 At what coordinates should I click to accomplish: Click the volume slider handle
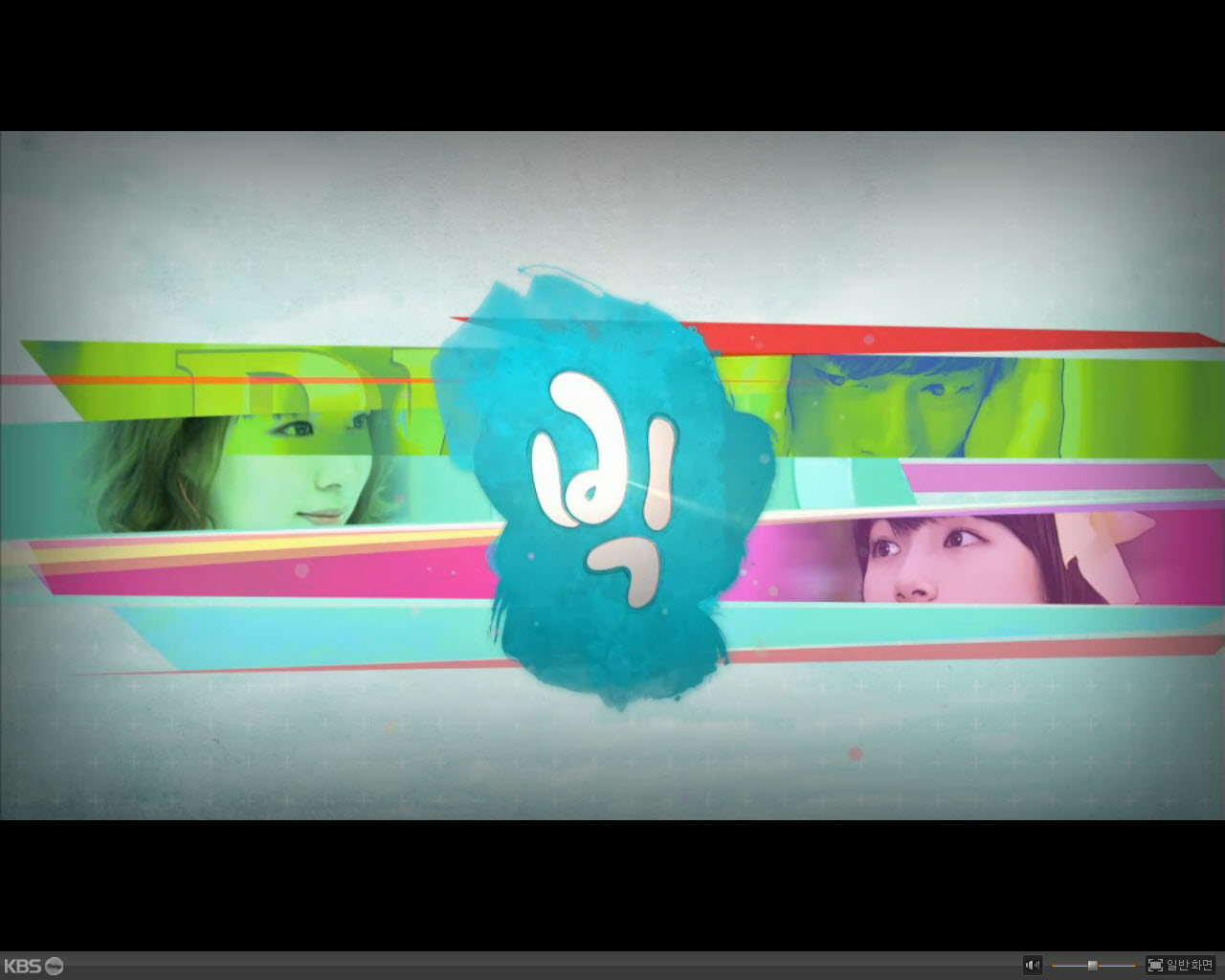1093,966
